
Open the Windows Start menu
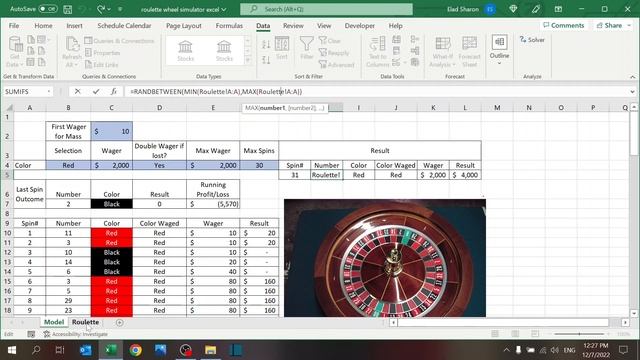(11, 350)
